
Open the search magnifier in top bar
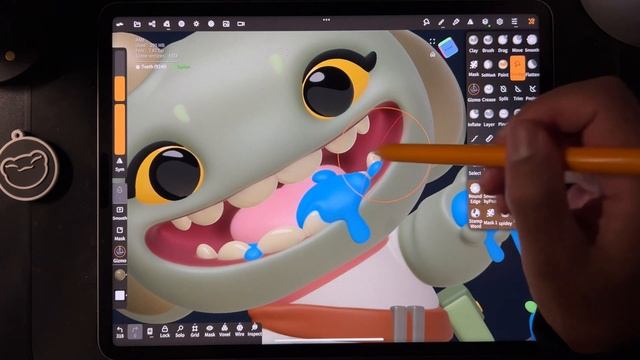pos(426,22)
